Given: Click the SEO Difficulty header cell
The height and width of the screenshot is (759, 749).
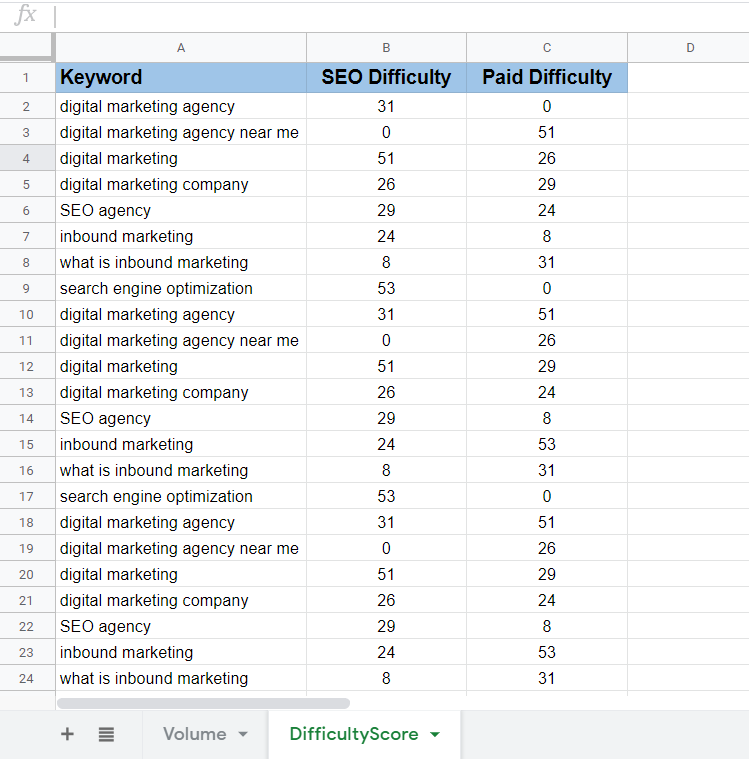Looking at the screenshot, I should (x=386, y=77).
